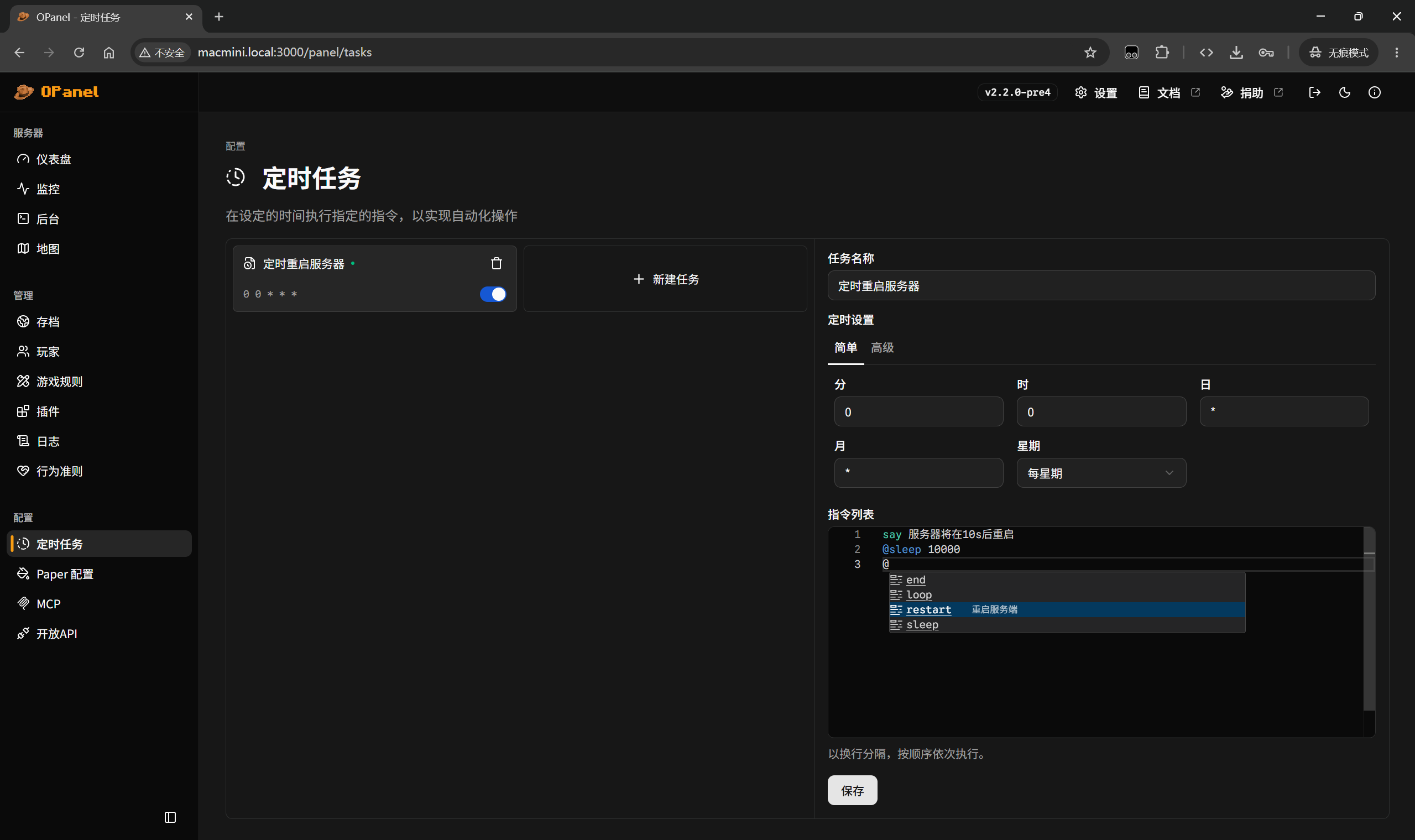
Task: Click the 月 month input field
Action: [918, 473]
